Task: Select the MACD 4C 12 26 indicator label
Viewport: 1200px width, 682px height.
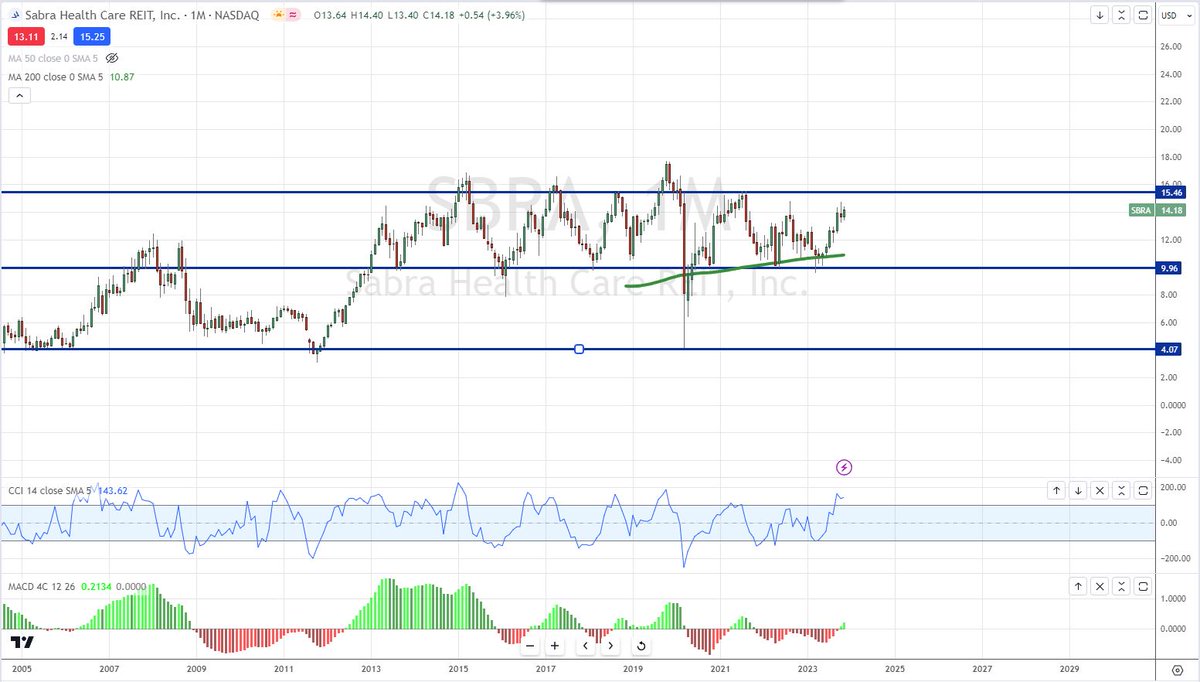Action: pyautogui.click(x=44, y=587)
